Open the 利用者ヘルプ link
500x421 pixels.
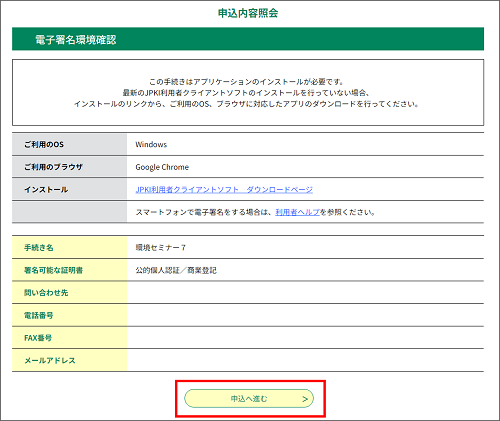297,212
